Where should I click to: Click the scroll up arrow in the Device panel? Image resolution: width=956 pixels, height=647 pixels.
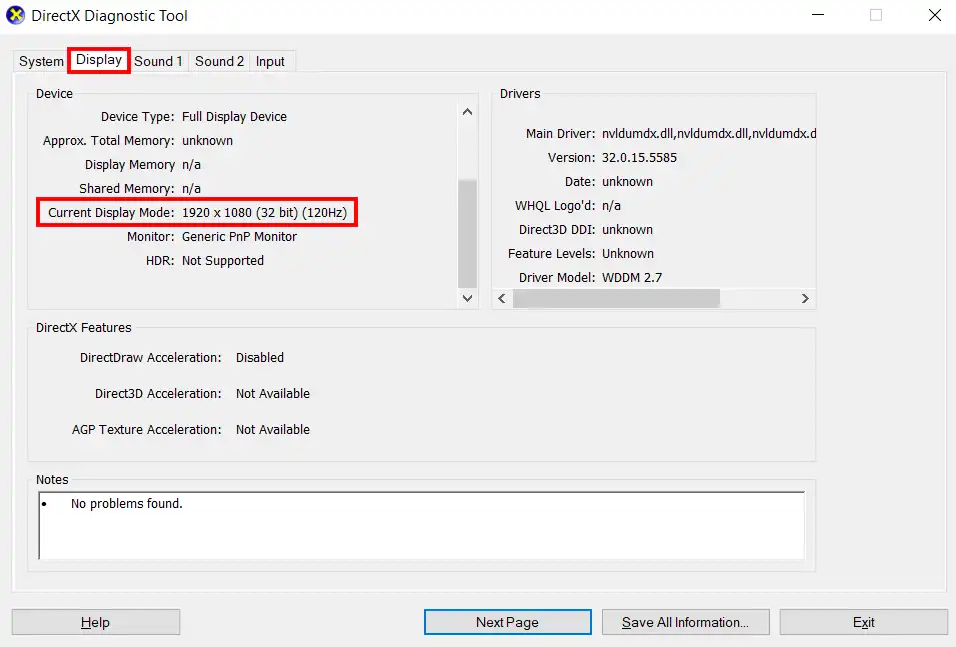467,111
